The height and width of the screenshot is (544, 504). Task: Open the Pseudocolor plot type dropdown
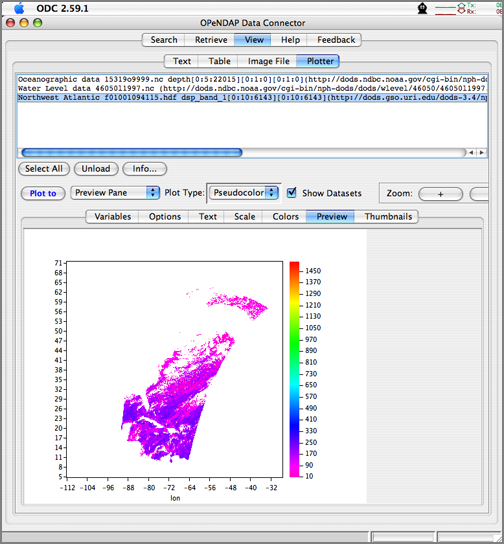point(244,193)
